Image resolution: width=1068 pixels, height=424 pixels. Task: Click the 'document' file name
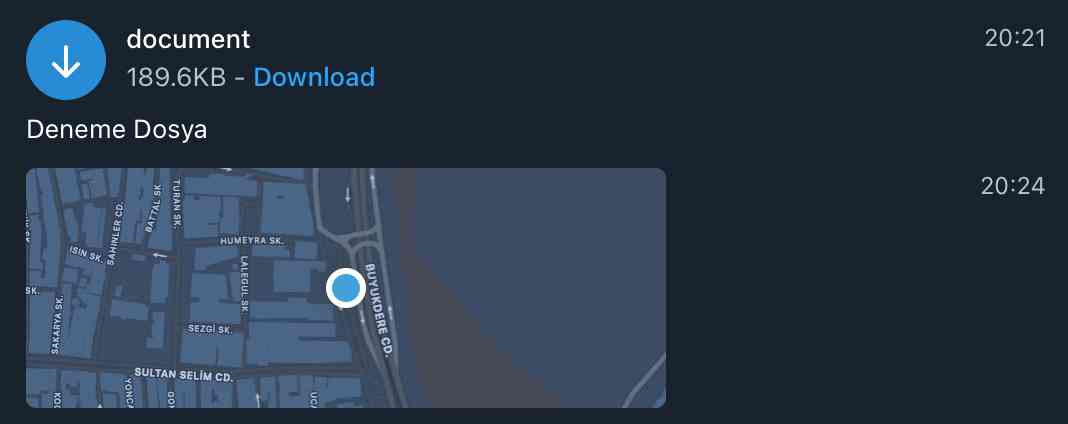click(x=188, y=39)
